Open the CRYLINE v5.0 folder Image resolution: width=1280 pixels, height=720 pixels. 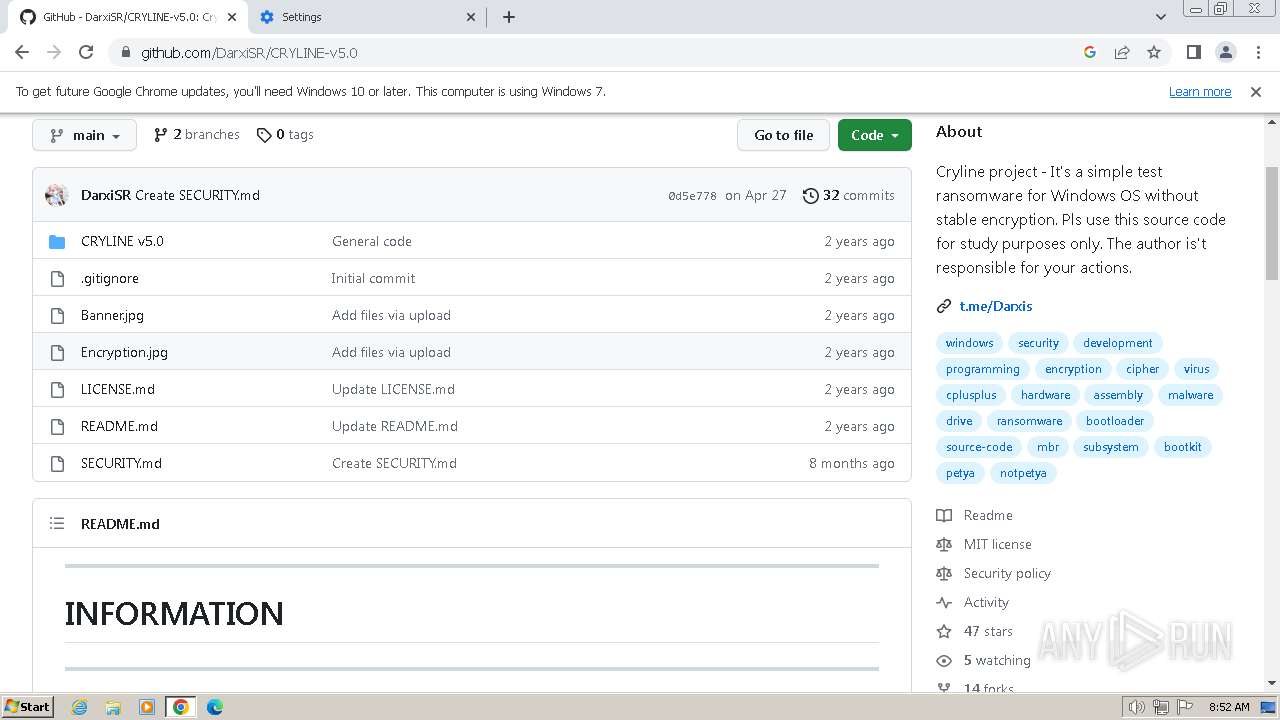[x=122, y=241]
